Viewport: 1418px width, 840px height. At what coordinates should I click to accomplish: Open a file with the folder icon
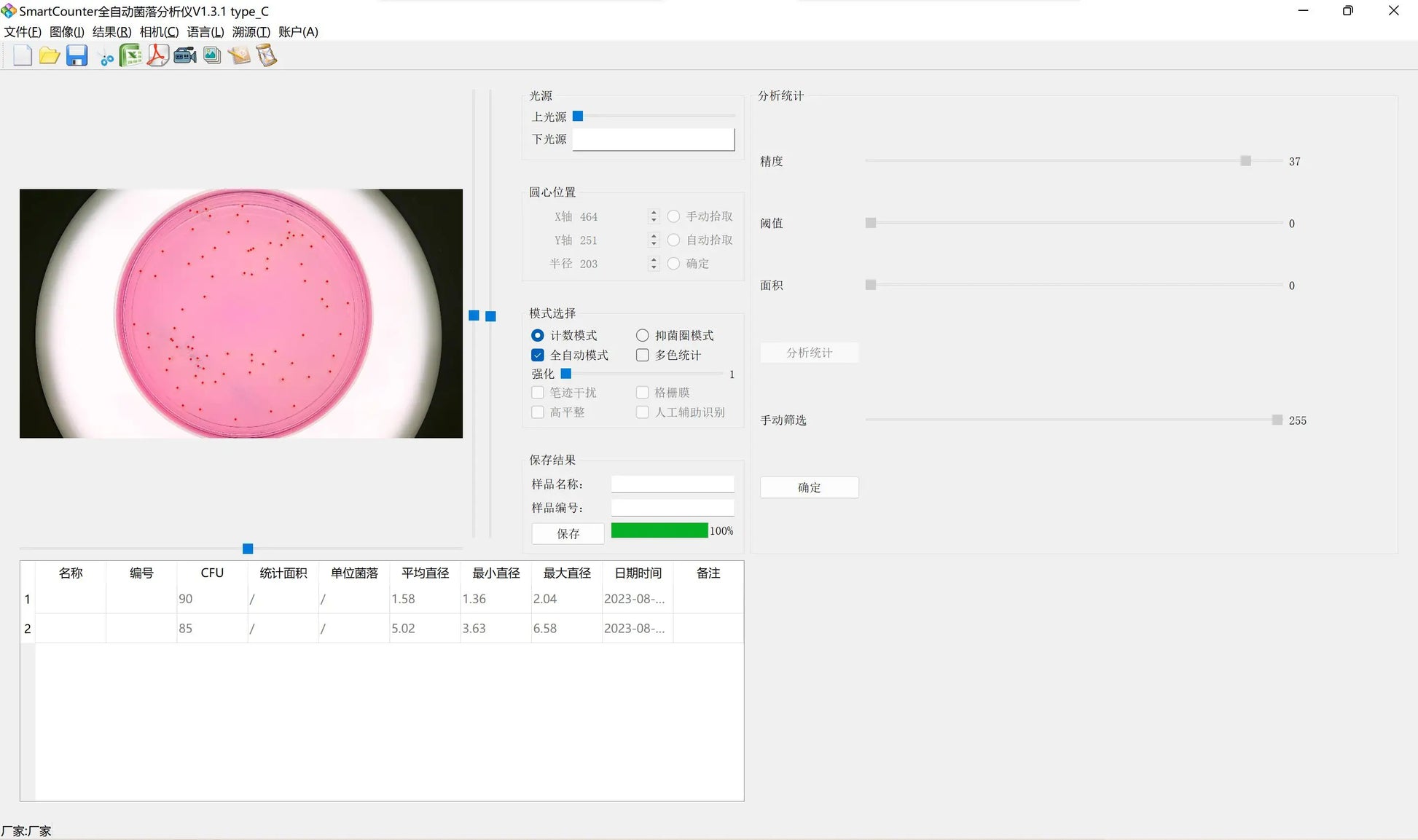(x=50, y=56)
